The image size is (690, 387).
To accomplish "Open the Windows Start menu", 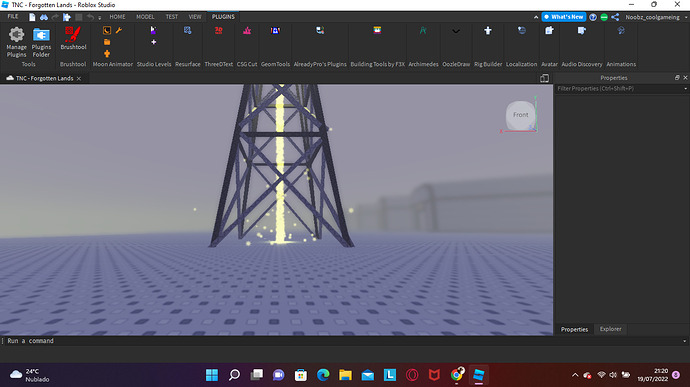I will tap(212, 375).
